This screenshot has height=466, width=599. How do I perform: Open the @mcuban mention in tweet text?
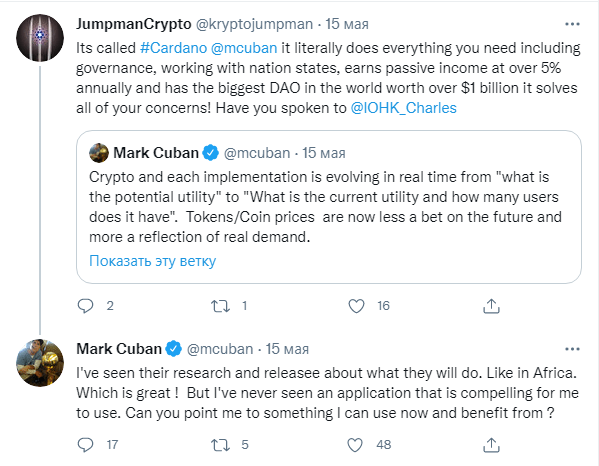coord(244,48)
